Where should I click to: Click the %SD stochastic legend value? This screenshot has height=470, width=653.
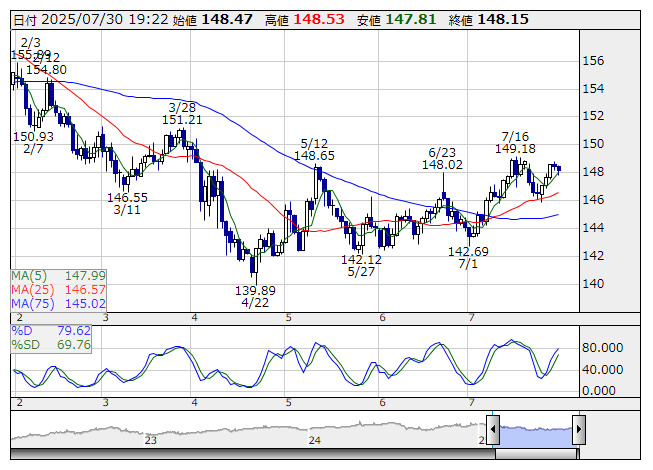74,345
